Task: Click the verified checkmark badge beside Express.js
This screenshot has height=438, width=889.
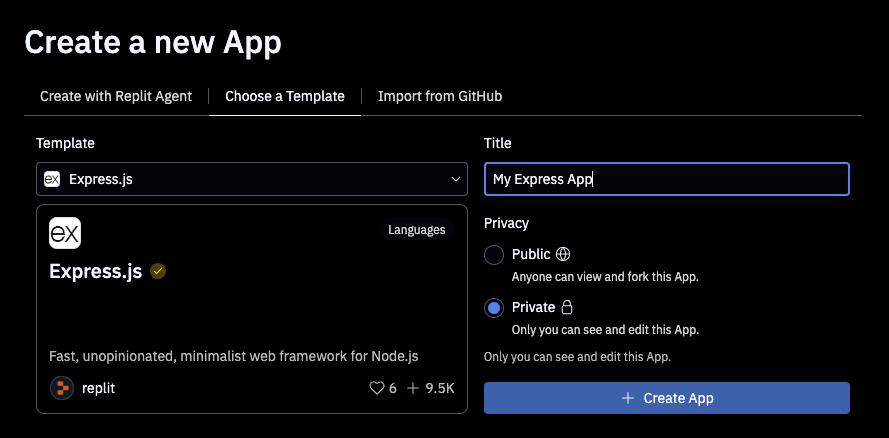Action: 158,271
